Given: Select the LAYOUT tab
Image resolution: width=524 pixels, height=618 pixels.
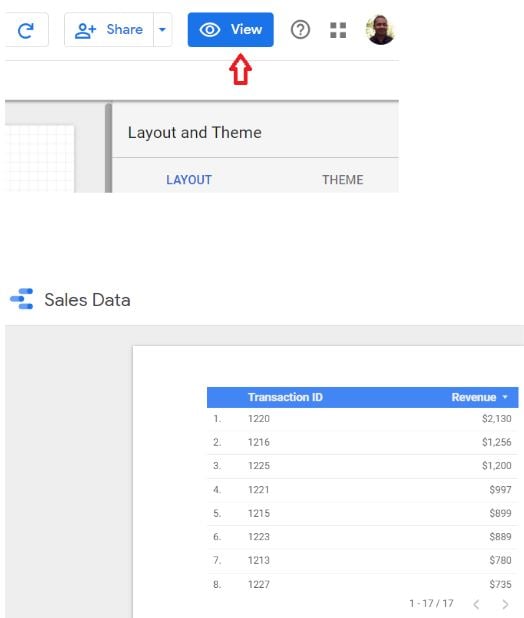Looking at the screenshot, I should 189,180.
